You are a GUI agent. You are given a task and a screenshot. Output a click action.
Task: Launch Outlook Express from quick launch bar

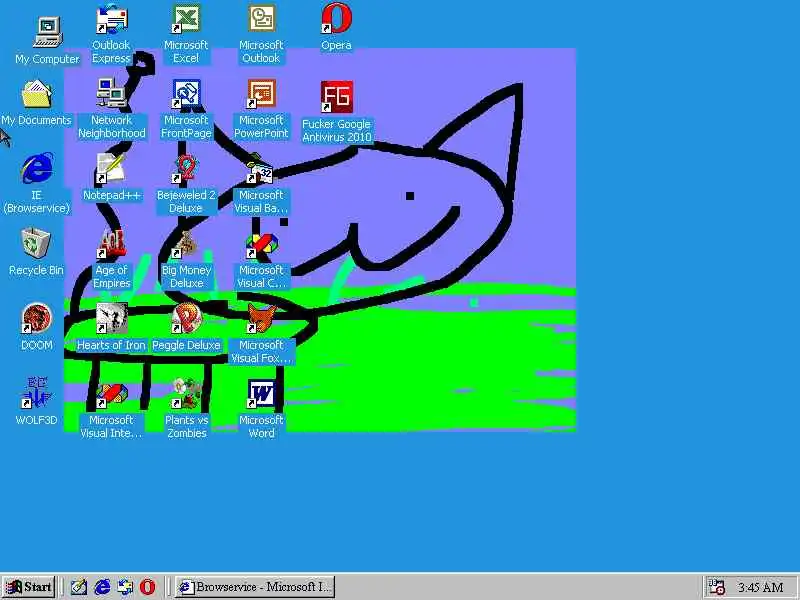125,587
